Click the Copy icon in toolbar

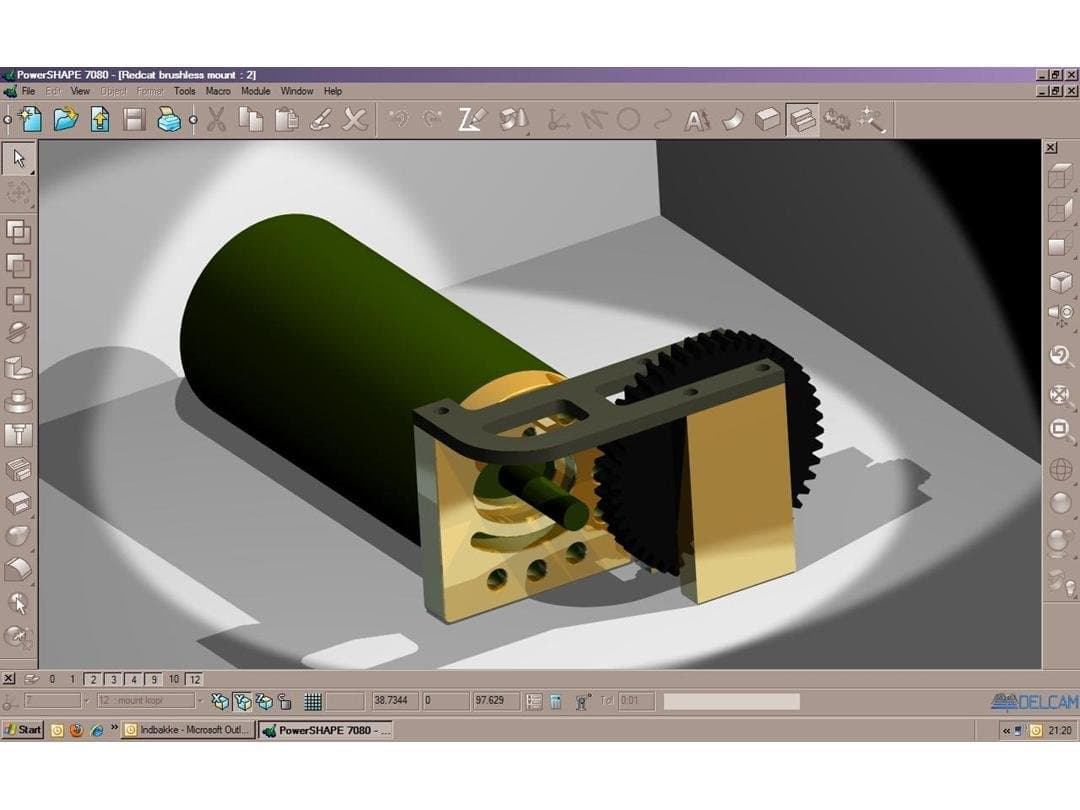251,120
